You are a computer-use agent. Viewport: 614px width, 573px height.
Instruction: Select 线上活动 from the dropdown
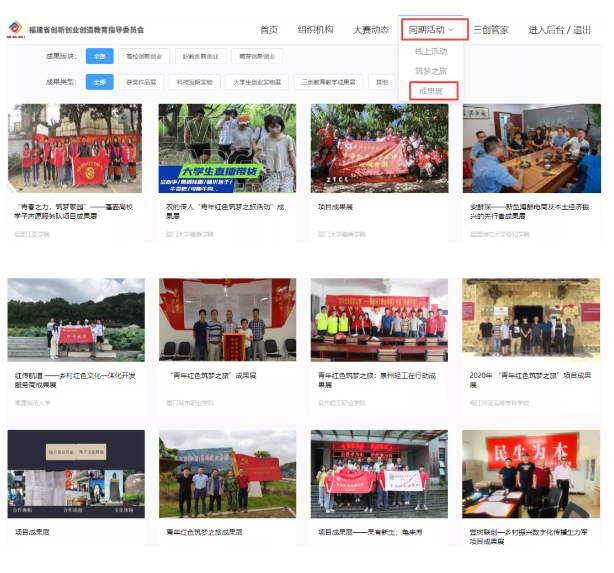click(431, 51)
